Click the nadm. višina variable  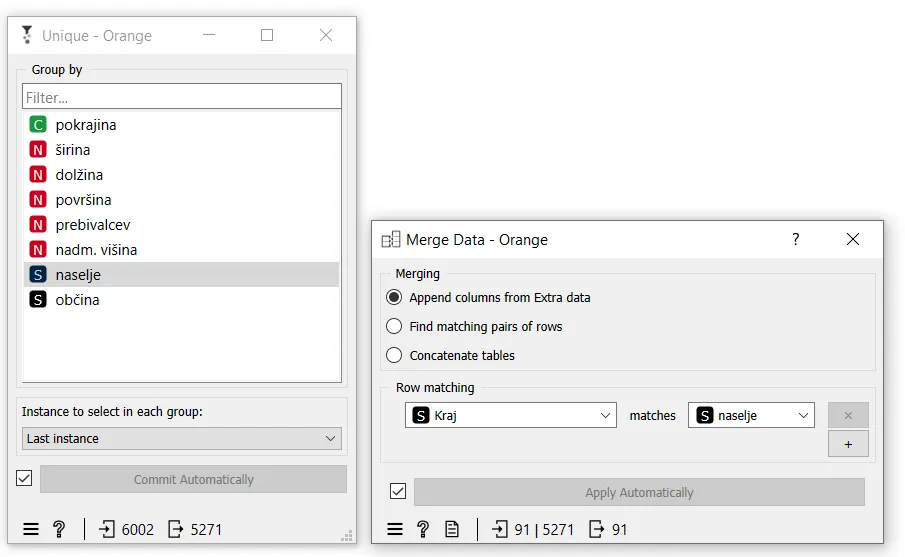(x=181, y=250)
